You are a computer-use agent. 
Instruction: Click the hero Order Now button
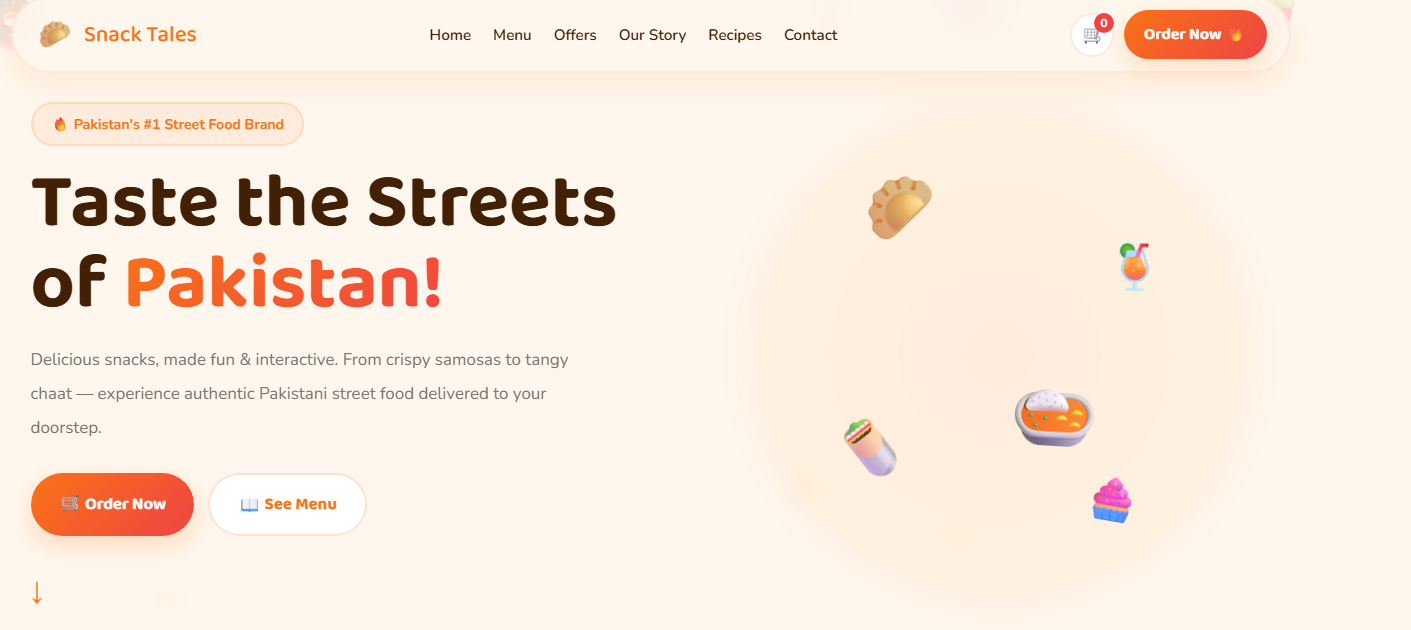click(x=112, y=504)
